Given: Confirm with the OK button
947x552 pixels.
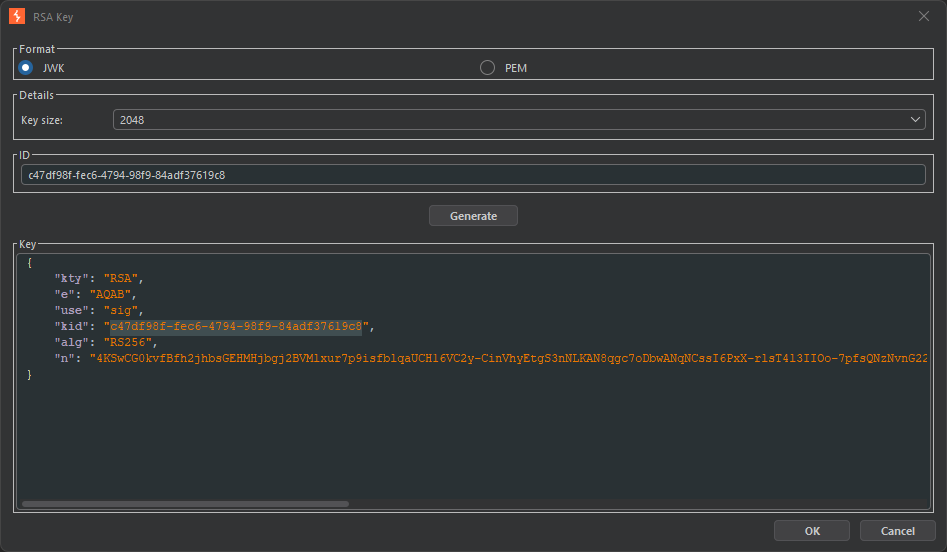Looking at the screenshot, I should click(x=812, y=531).
